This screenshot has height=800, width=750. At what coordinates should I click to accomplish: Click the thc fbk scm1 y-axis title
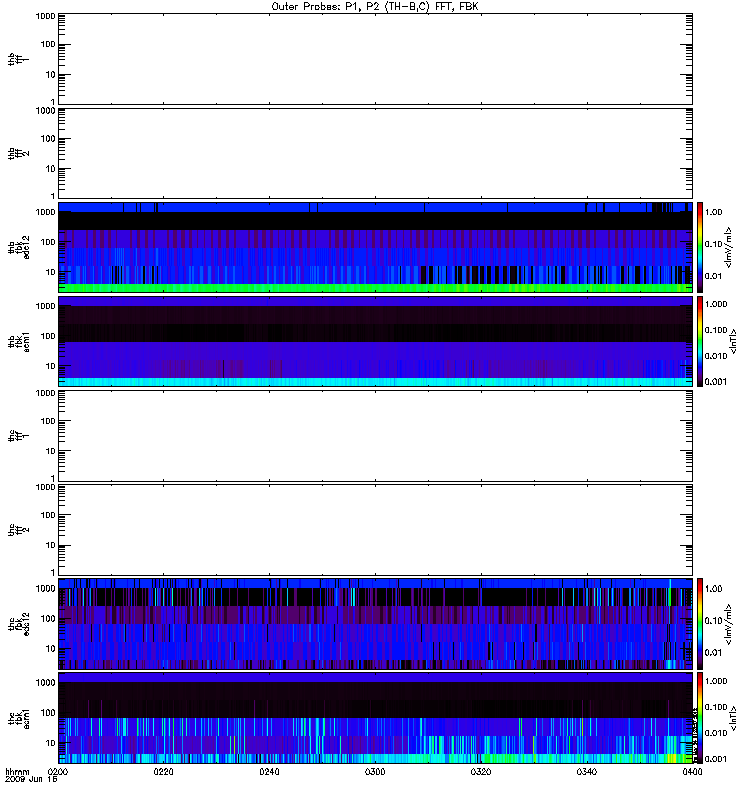18,718
